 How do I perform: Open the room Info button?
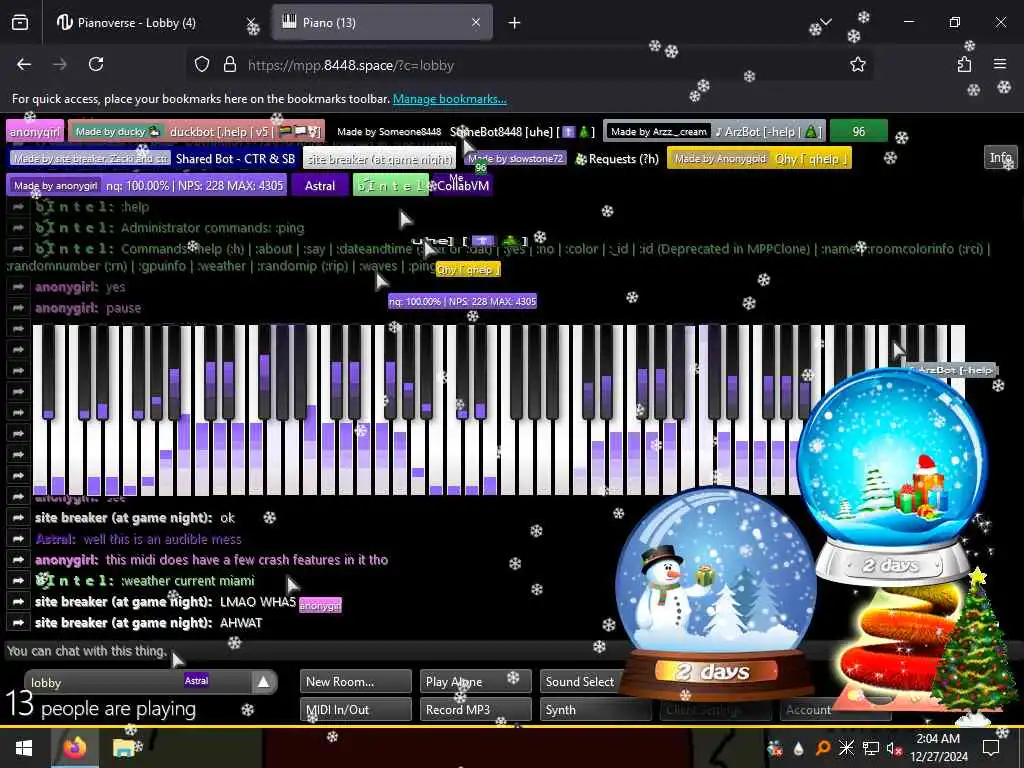pos(1000,157)
